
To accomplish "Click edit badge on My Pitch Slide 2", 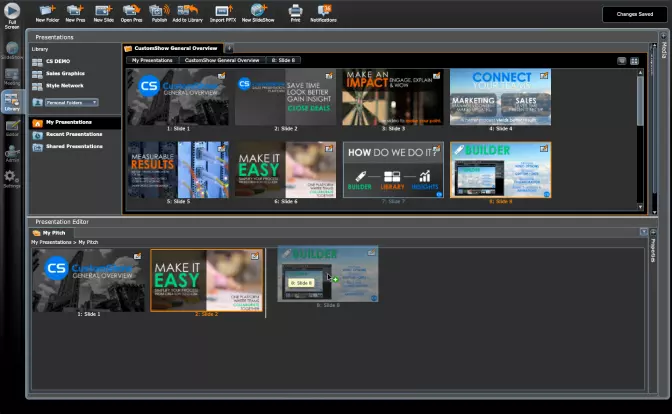I will tap(255, 256).
